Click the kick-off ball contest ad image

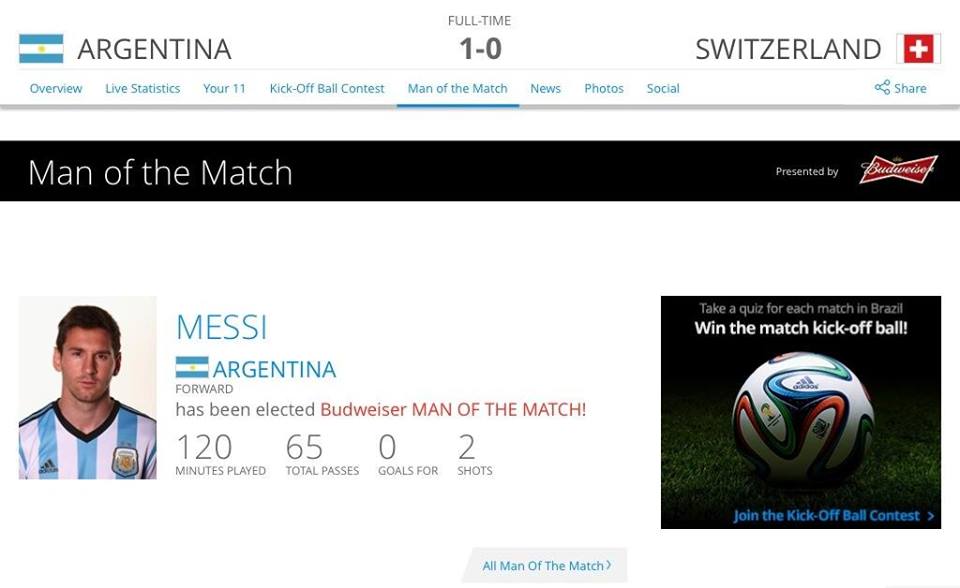800,412
